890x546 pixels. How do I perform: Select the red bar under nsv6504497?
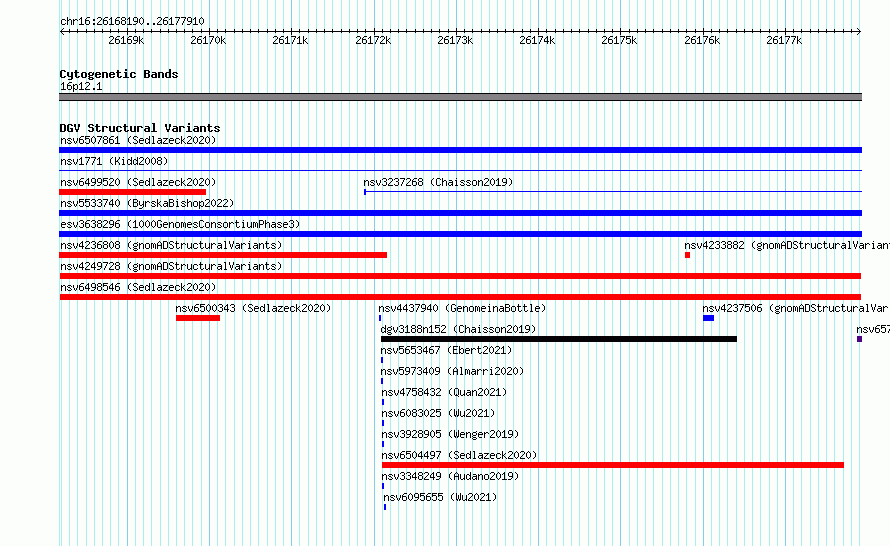click(x=613, y=465)
